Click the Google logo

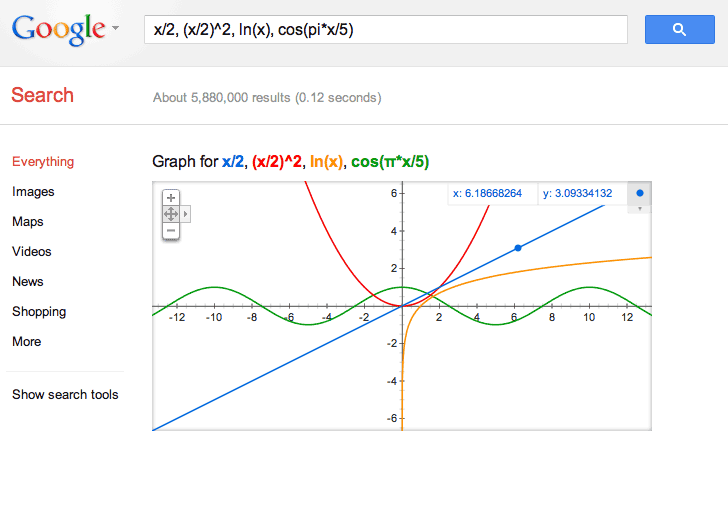58,30
